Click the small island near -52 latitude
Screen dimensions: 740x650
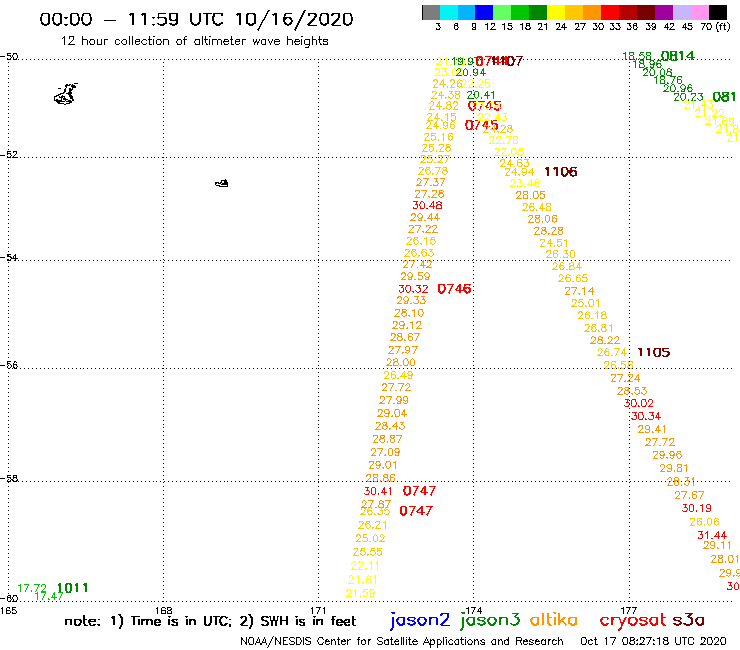pos(222,183)
